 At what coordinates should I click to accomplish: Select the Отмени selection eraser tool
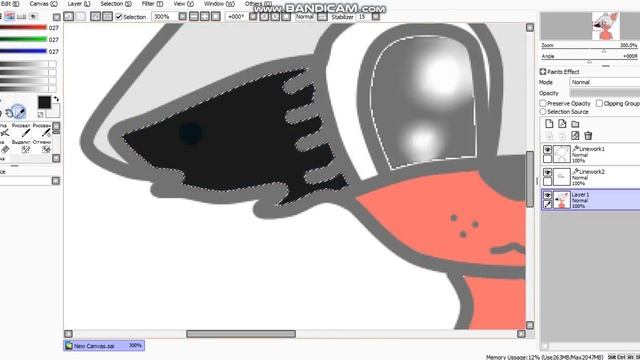pos(42,147)
